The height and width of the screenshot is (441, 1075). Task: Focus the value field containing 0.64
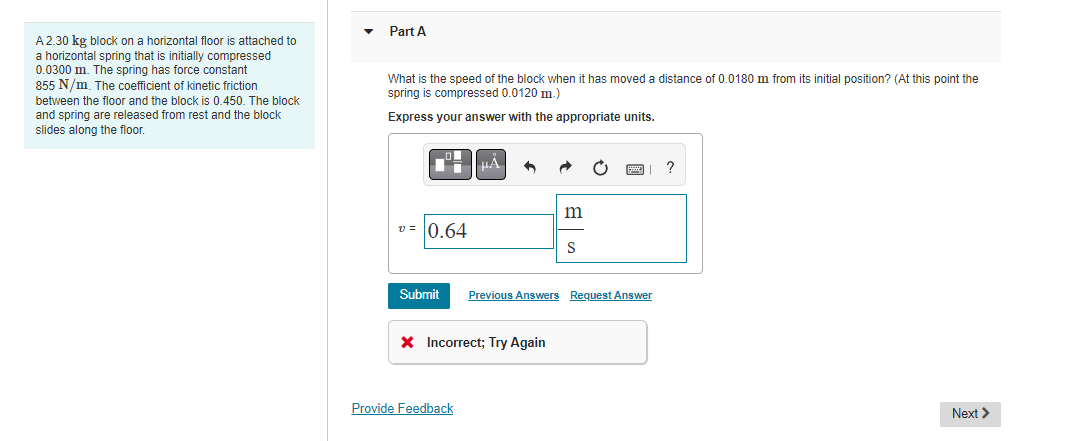(x=489, y=231)
